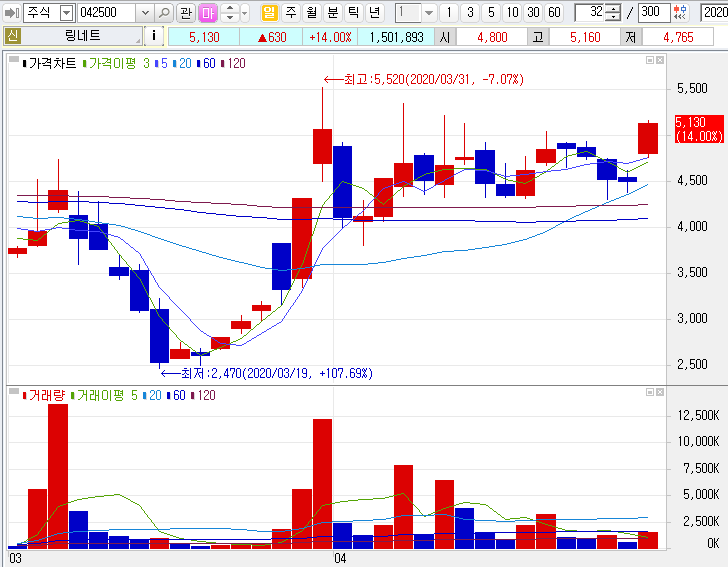The image size is (728, 567).
Task: Click the 최고:5,520 high annotation
Action: 423,79
